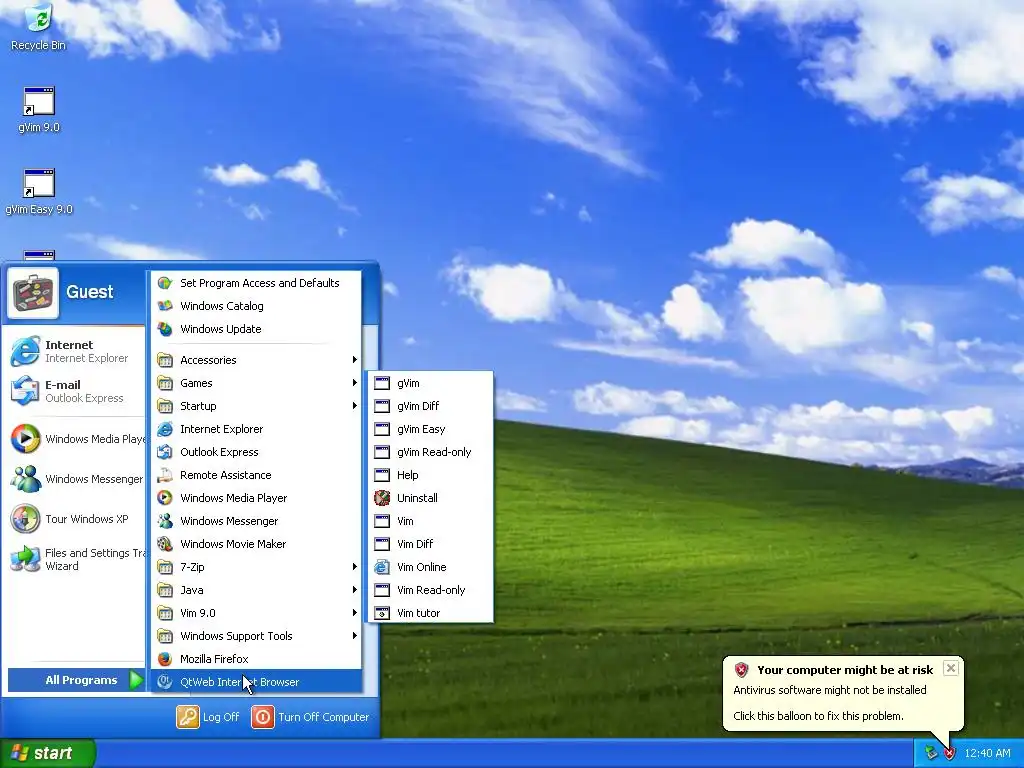
Task: Click the 'Your computer might be at risk' balloon
Action: pos(842,693)
